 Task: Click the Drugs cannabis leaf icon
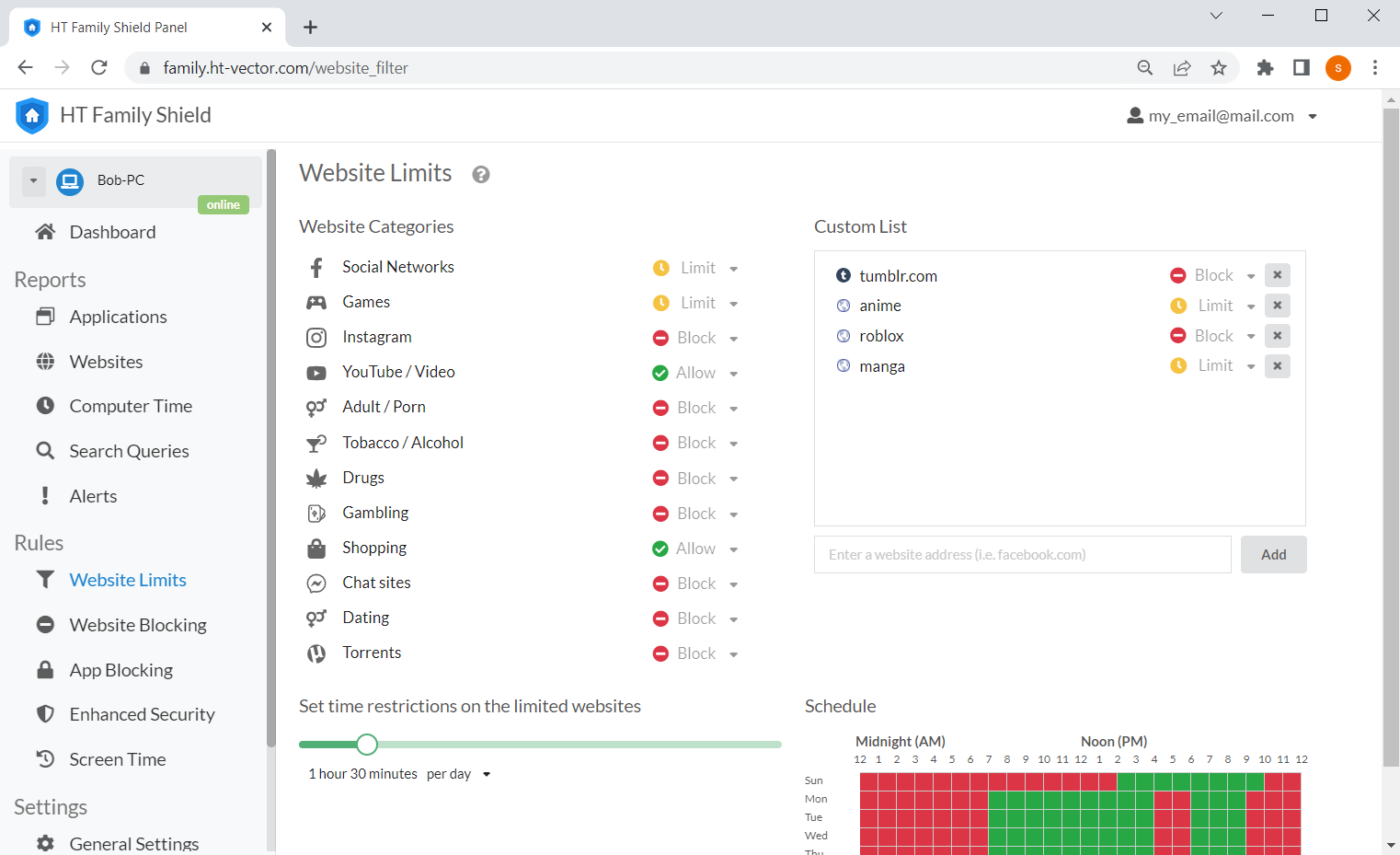[316, 478]
